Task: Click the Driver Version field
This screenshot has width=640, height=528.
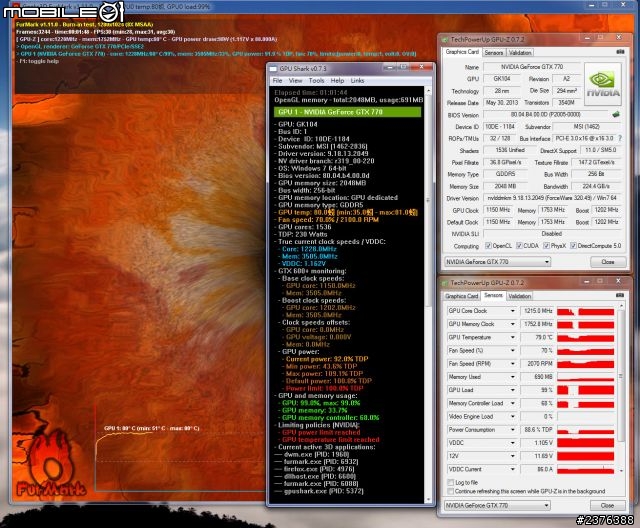Action: point(552,198)
